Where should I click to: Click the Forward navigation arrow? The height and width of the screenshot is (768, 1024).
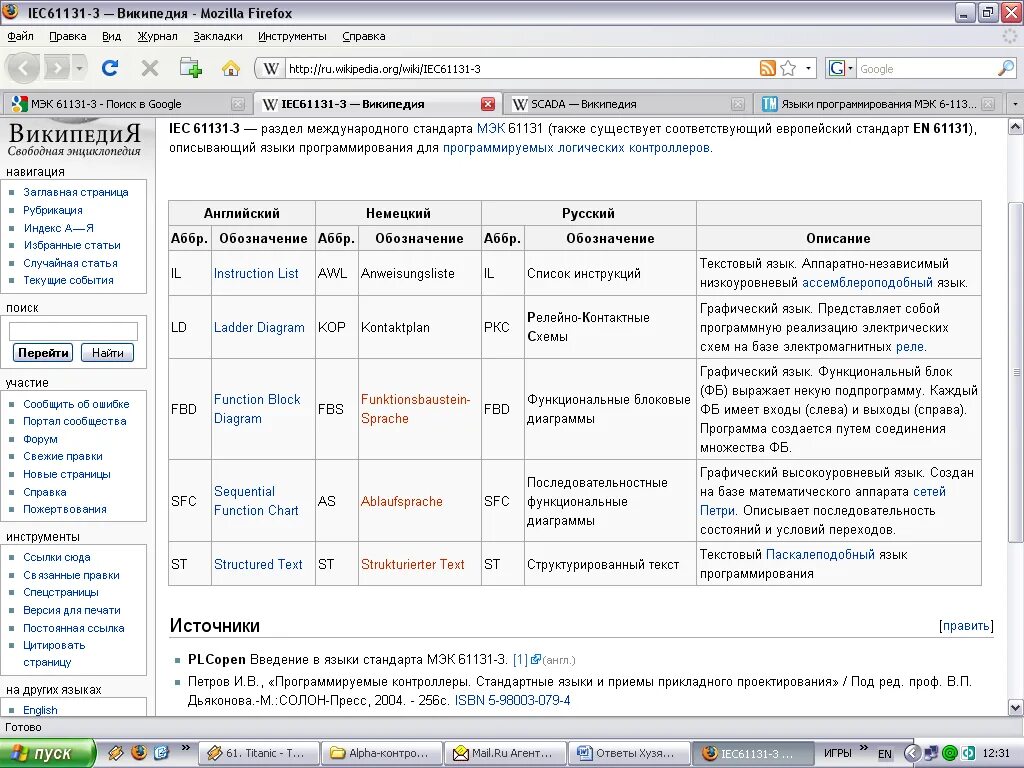(57, 68)
